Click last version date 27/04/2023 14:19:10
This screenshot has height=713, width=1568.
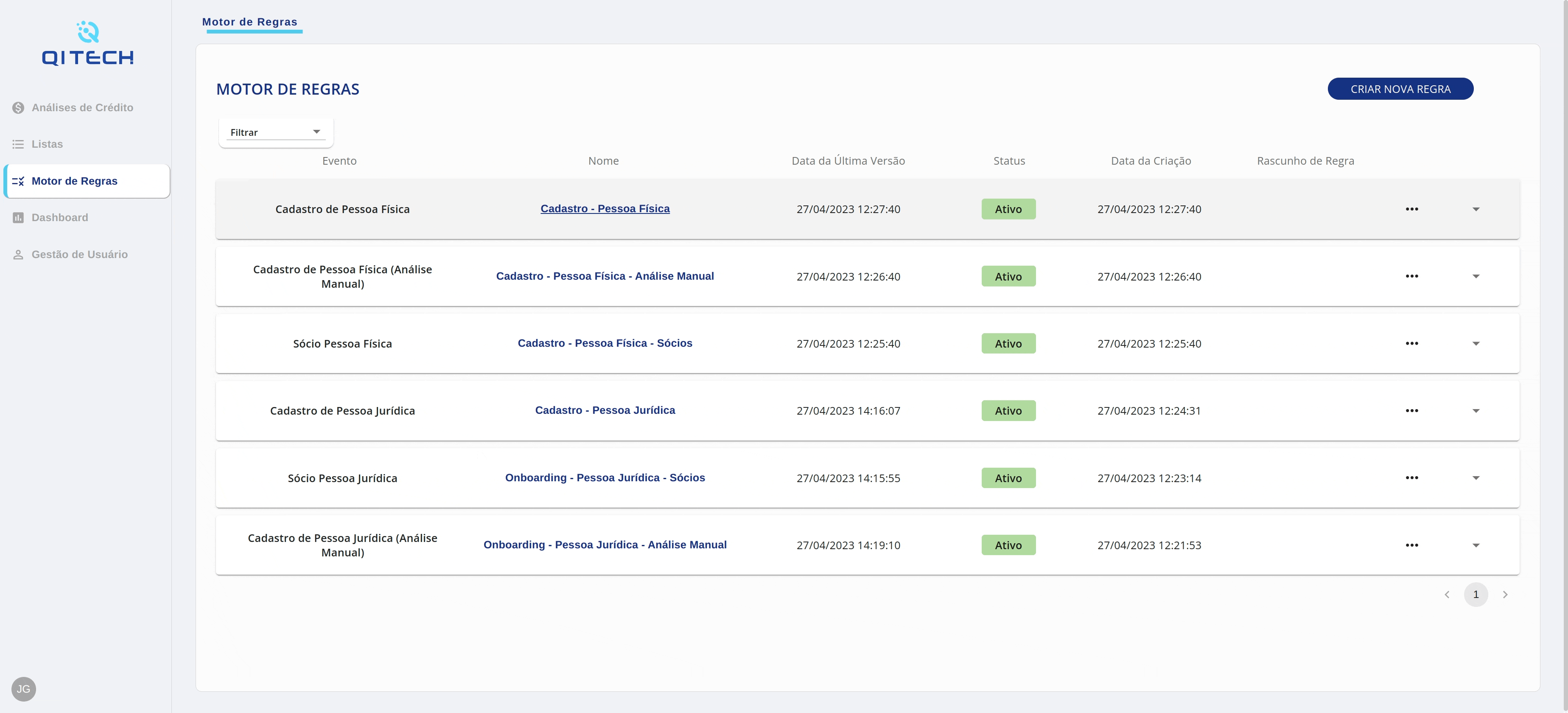pyautogui.click(x=848, y=545)
